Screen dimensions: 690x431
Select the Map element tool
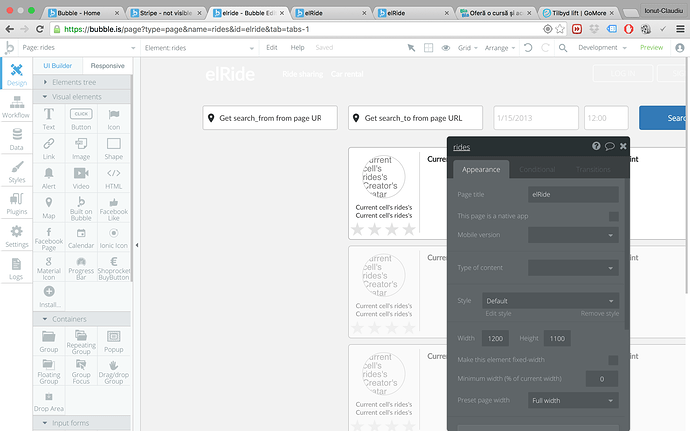[49, 207]
